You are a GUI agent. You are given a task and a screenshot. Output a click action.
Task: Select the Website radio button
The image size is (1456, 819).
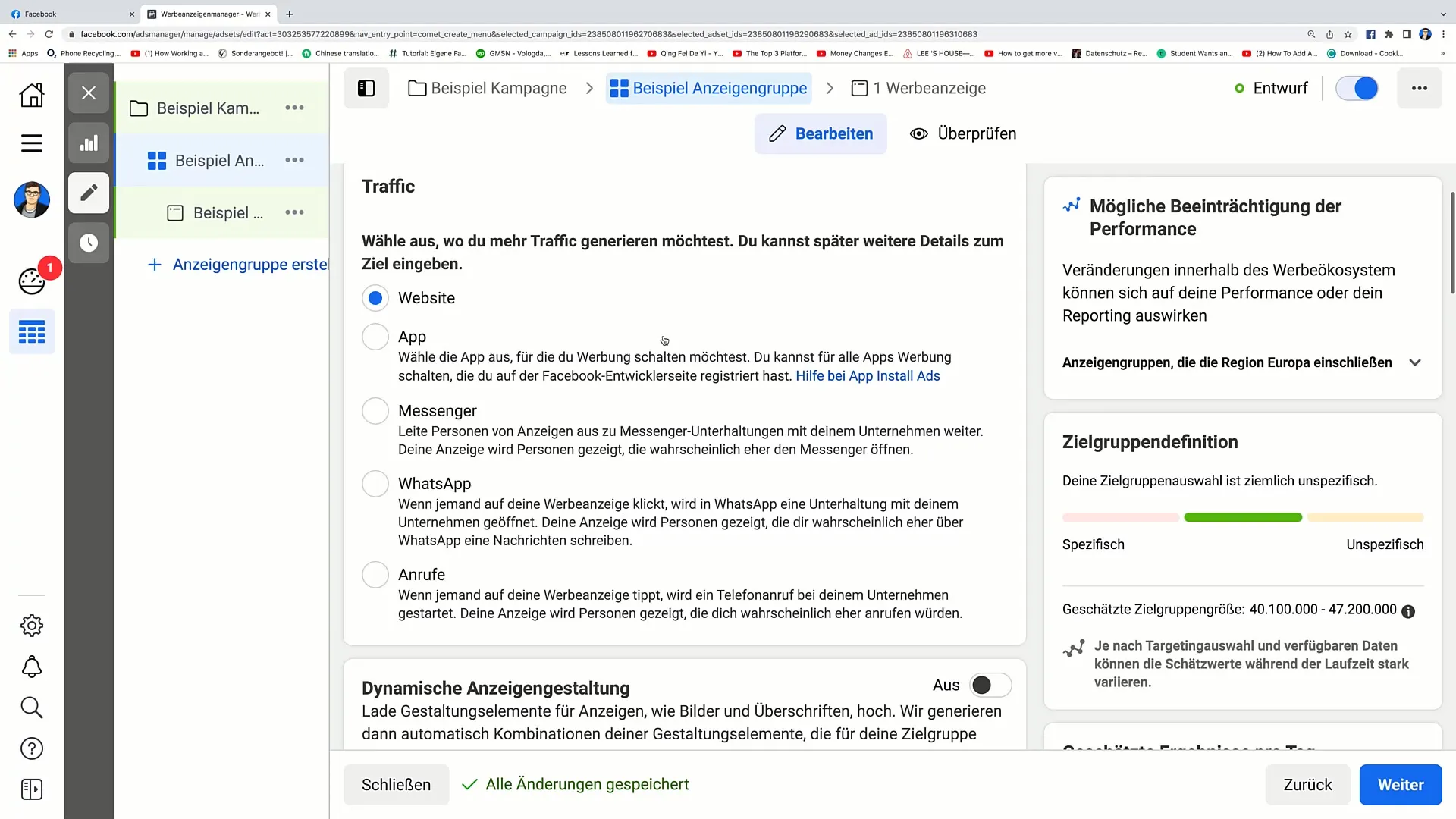click(x=375, y=297)
